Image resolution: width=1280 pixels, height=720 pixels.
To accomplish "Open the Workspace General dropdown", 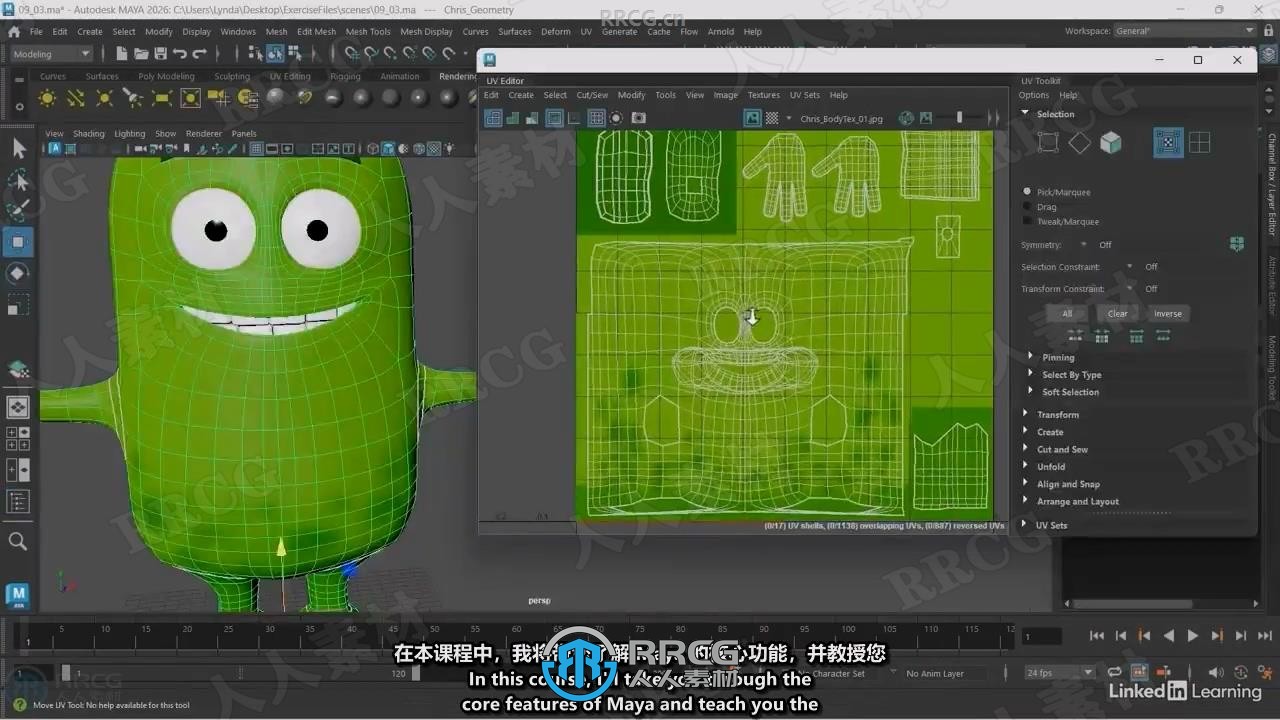I will click(x=1184, y=31).
